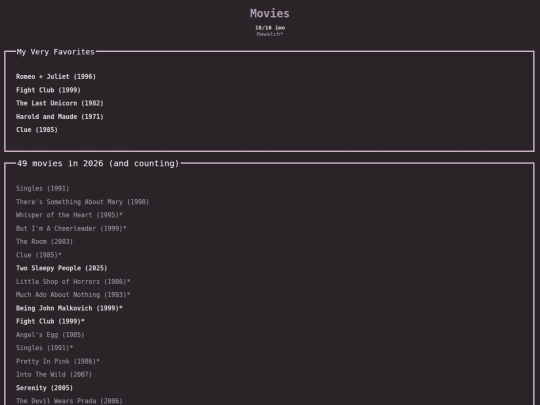
Task: Select 'Into The Wild (2007)'
Action: 54,374
